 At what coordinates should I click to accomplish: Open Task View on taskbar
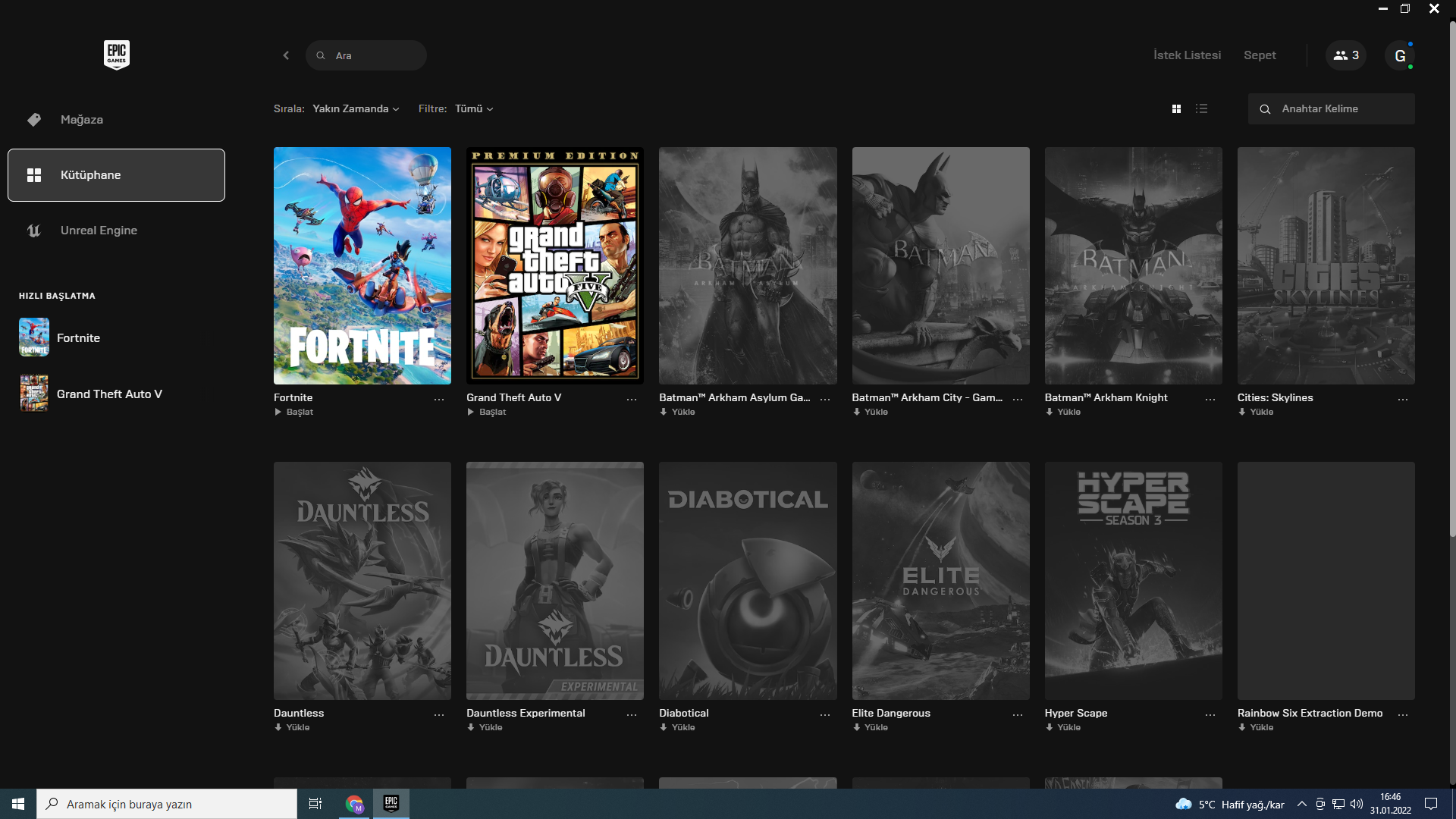[x=315, y=804]
